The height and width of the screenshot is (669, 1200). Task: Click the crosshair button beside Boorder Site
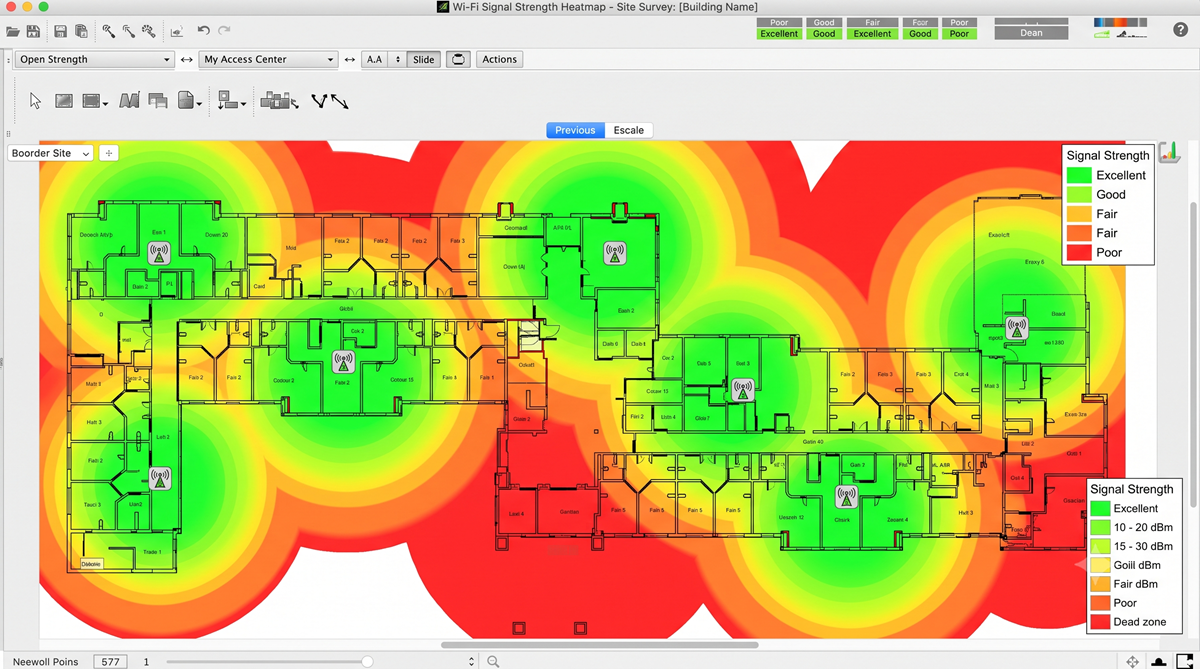109,153
